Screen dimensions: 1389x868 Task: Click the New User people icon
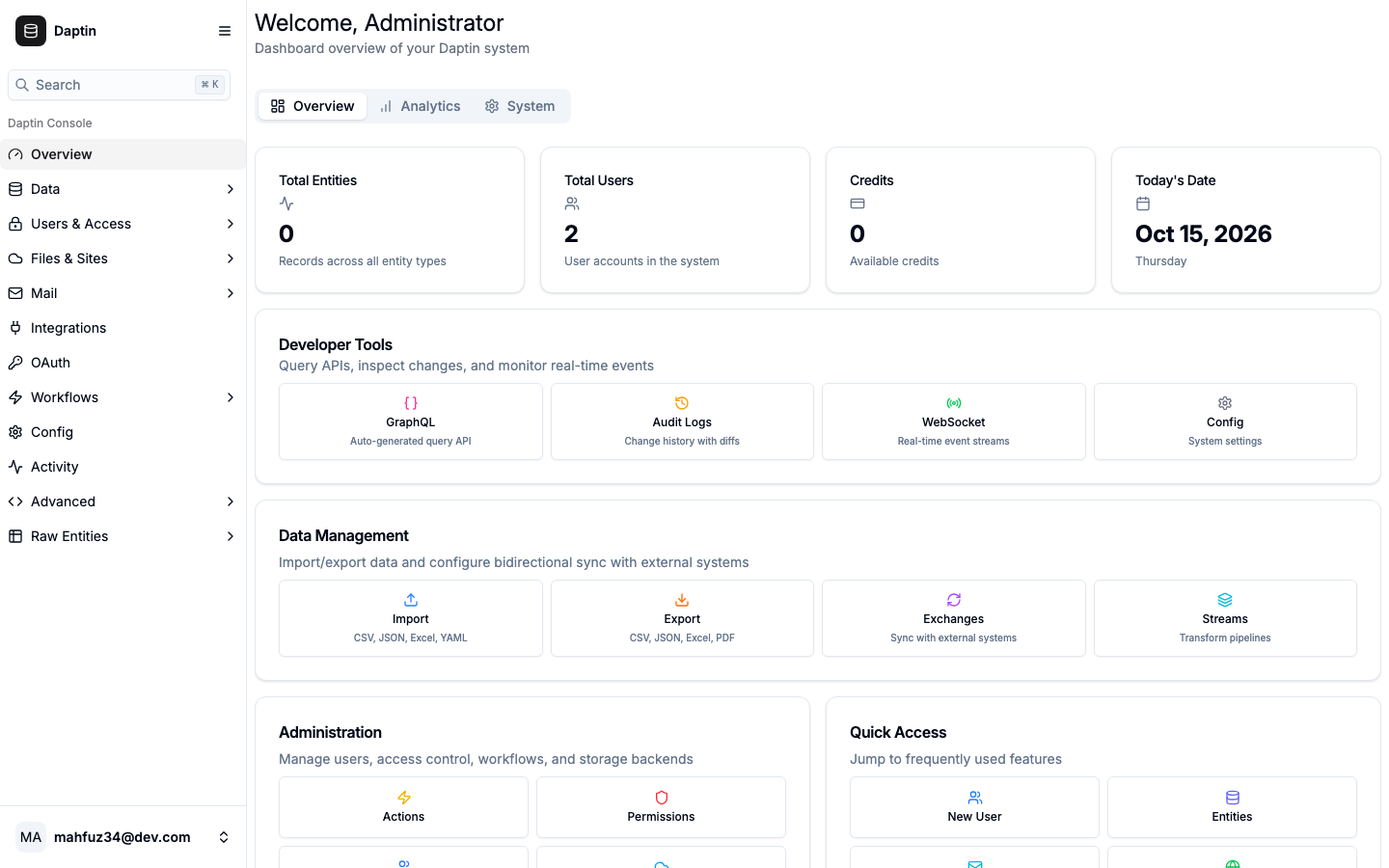coord(975,798)
